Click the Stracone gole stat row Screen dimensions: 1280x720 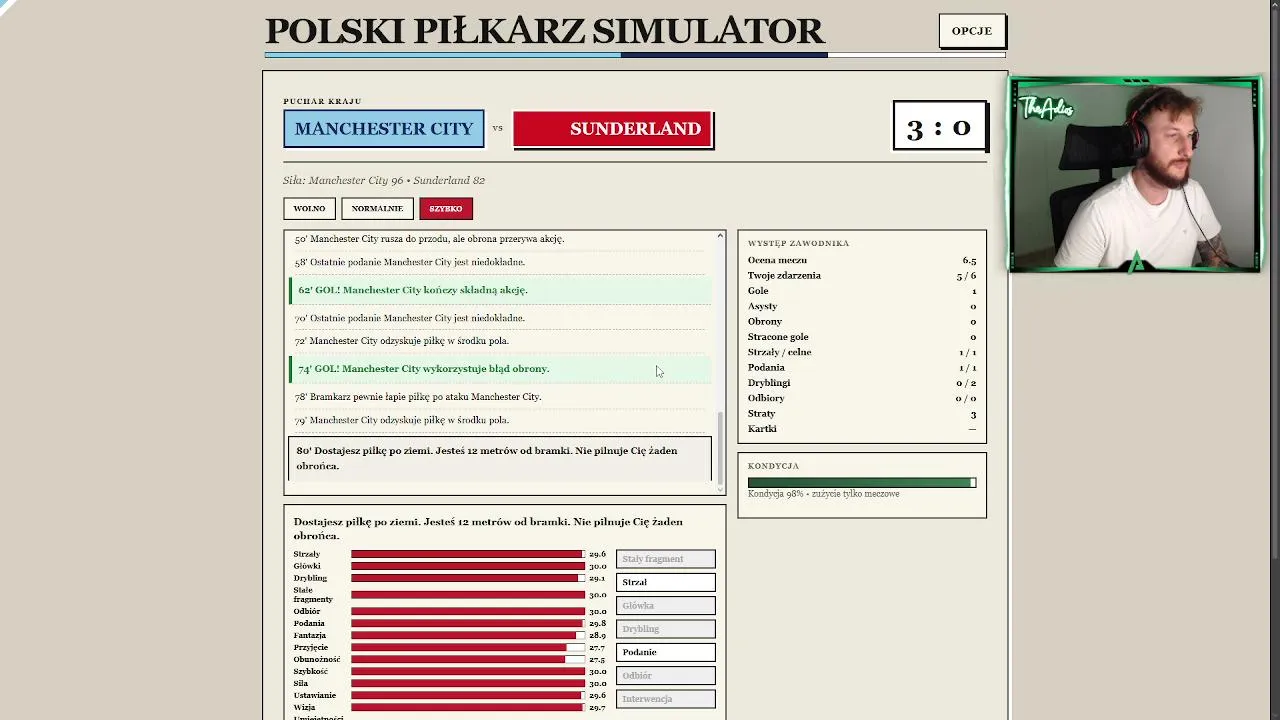[862, 337]
